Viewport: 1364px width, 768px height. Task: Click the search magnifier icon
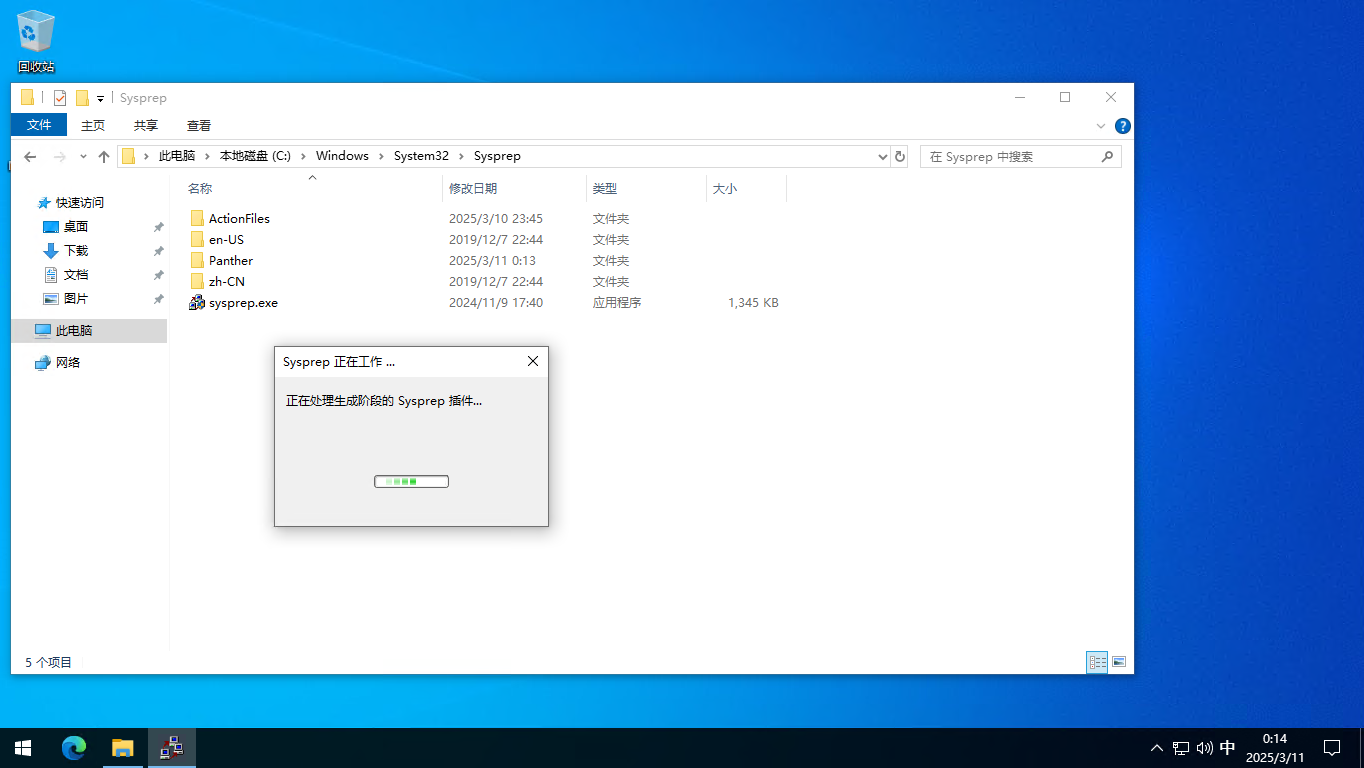1107,157
